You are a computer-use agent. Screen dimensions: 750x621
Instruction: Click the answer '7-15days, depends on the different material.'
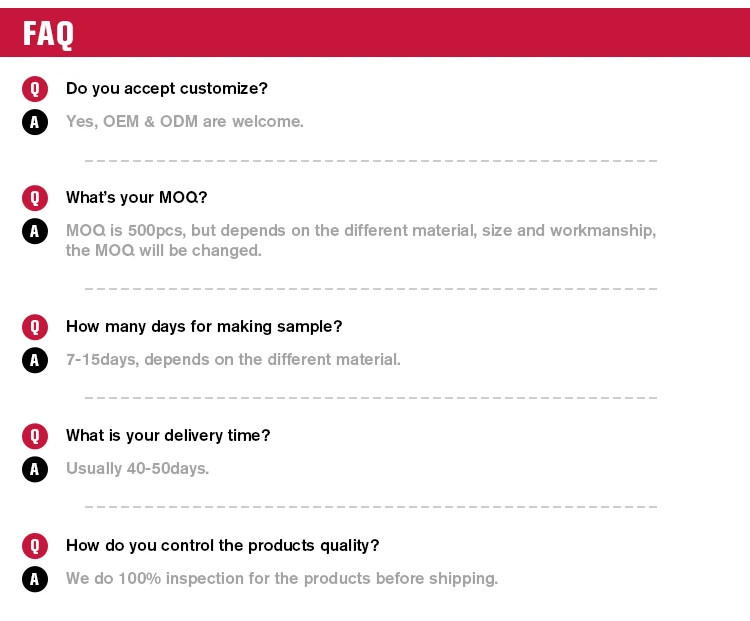233,359
